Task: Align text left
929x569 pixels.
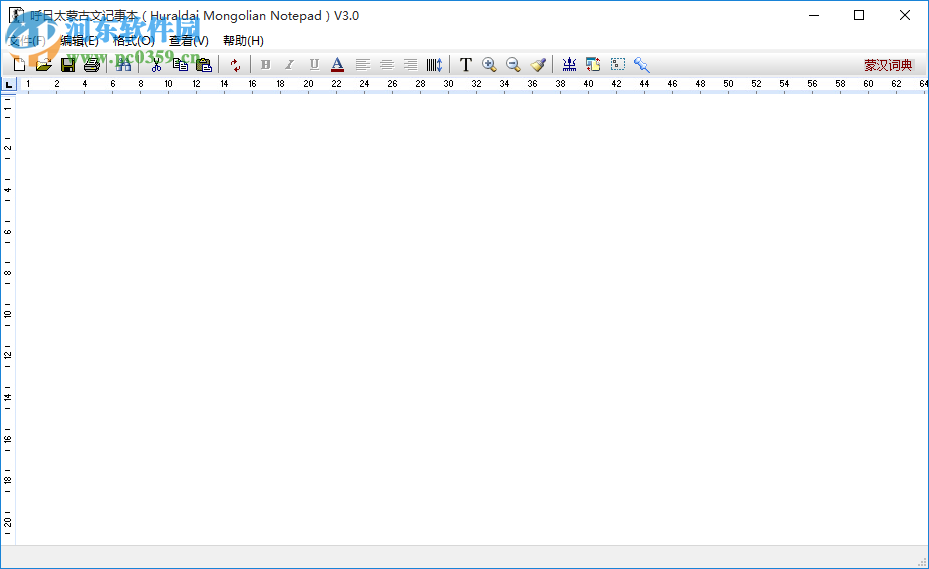Action: pyautogui.click(x=362, y=65)
